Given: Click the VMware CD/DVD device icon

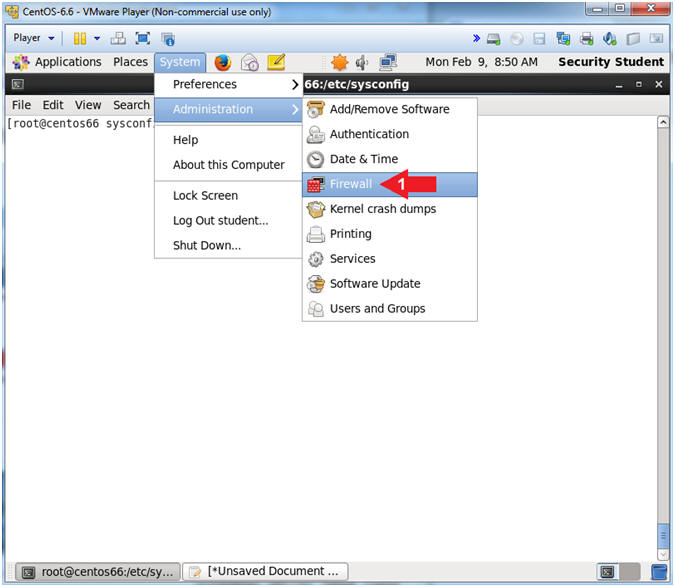Looking at the screenshot, I should (517, 39).
